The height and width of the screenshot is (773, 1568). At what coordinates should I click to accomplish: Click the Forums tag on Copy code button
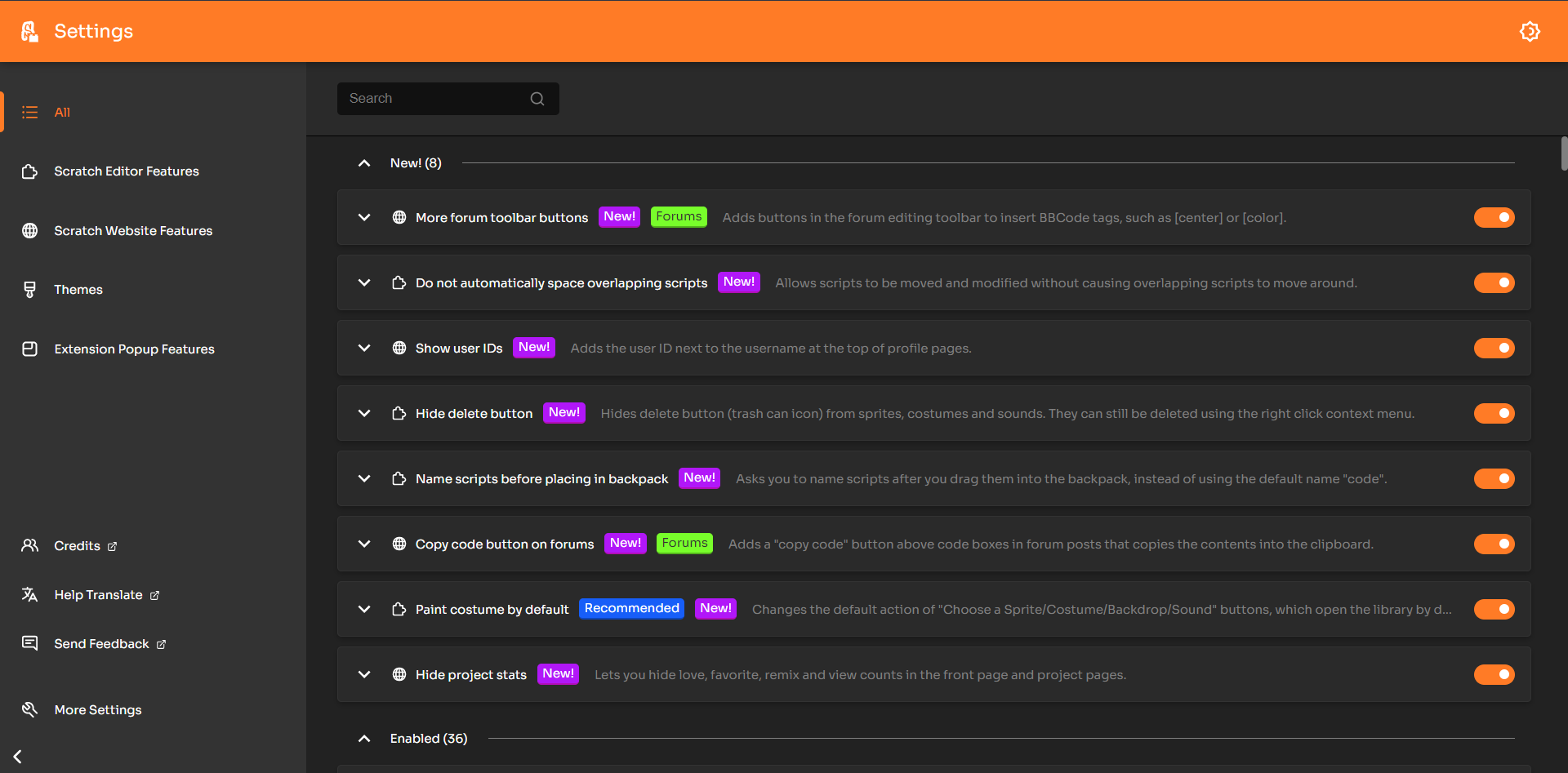coord(684,543)
